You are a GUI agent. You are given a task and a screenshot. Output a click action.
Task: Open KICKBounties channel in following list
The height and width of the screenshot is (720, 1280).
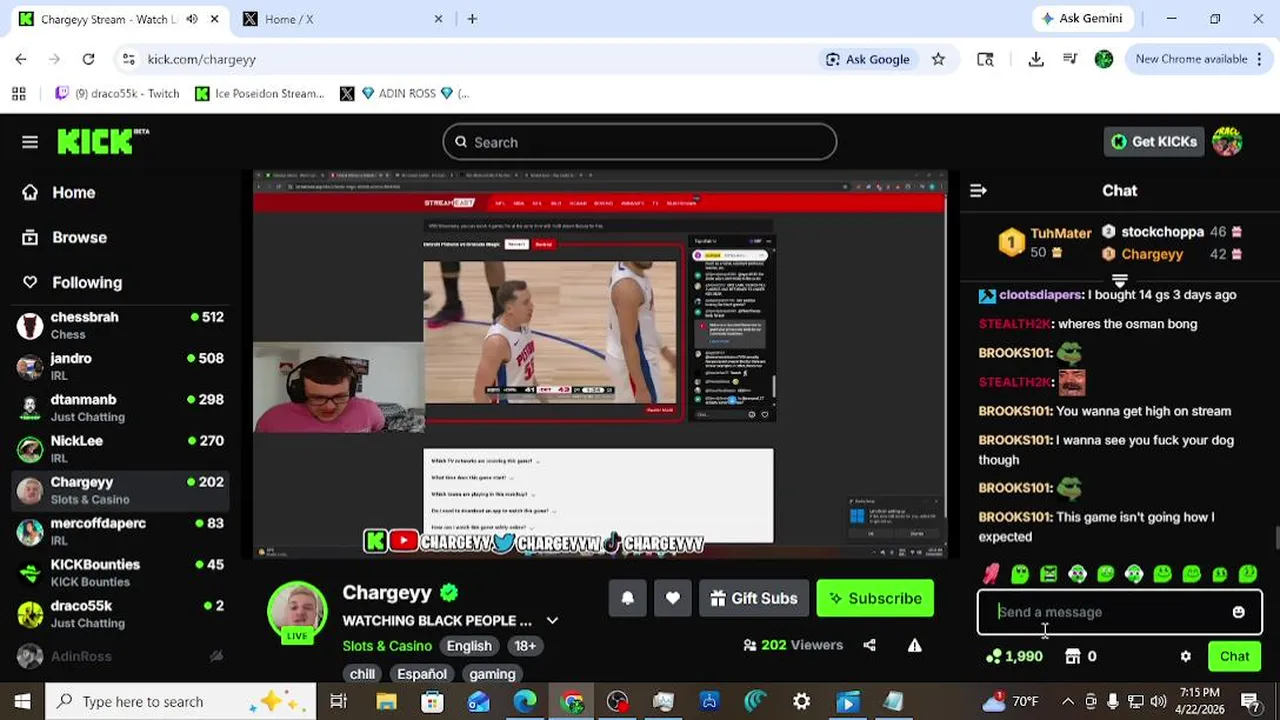(x=121, y=572)
